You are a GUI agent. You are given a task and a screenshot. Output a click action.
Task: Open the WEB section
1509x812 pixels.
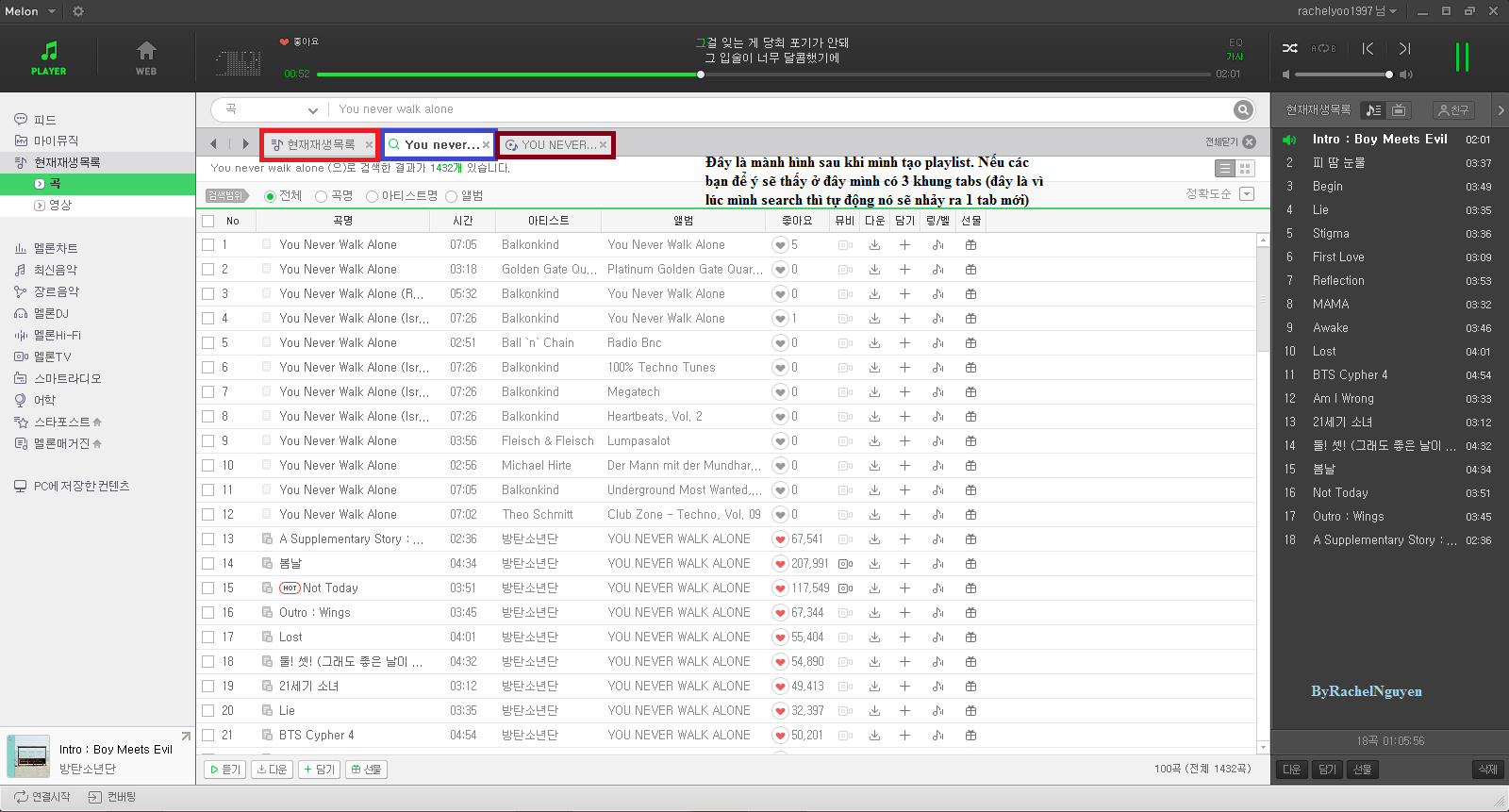coord(146,58)
